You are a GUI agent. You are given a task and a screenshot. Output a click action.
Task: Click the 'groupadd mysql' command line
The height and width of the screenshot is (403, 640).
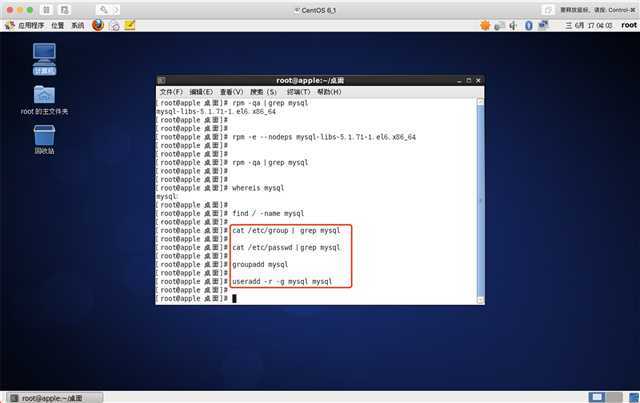pos(260,264)
